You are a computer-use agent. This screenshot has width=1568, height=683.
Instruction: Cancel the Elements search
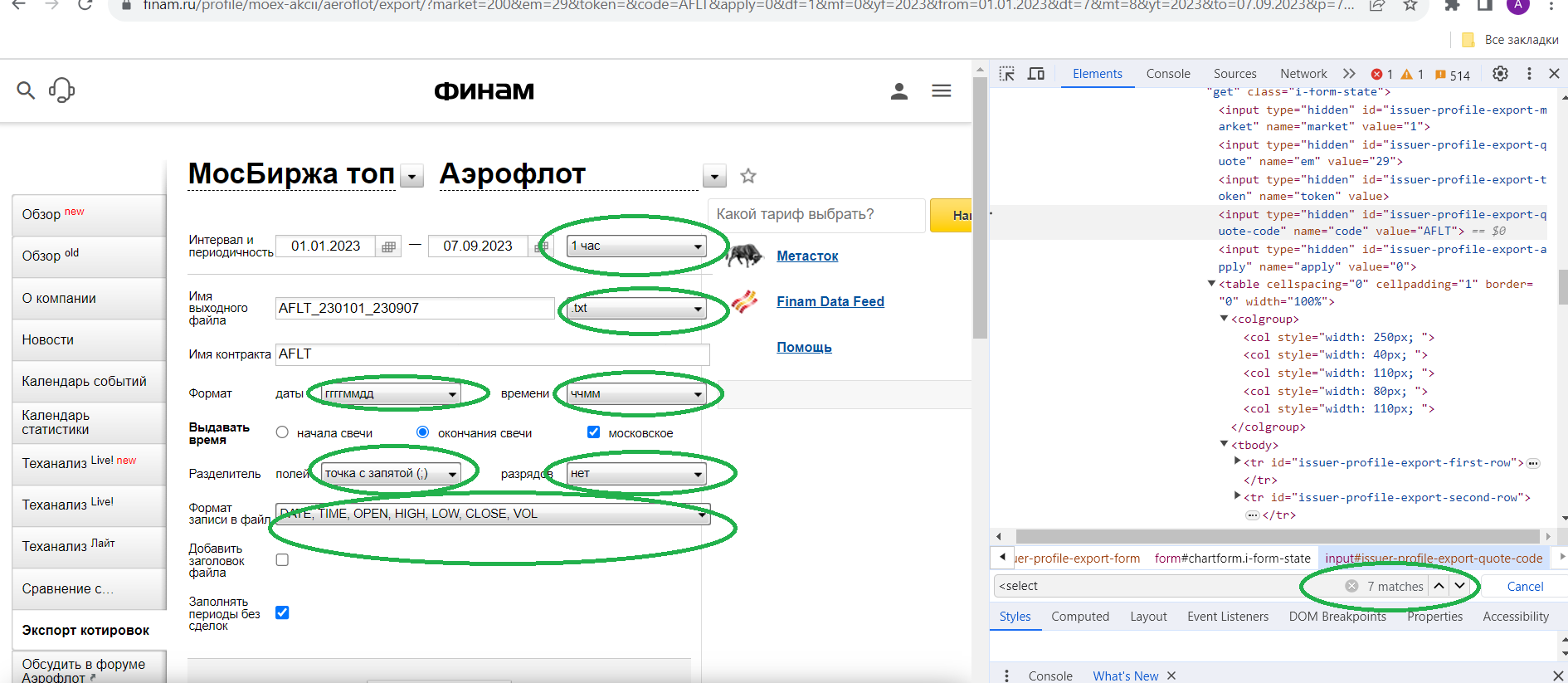click(x=1525, y=586)
